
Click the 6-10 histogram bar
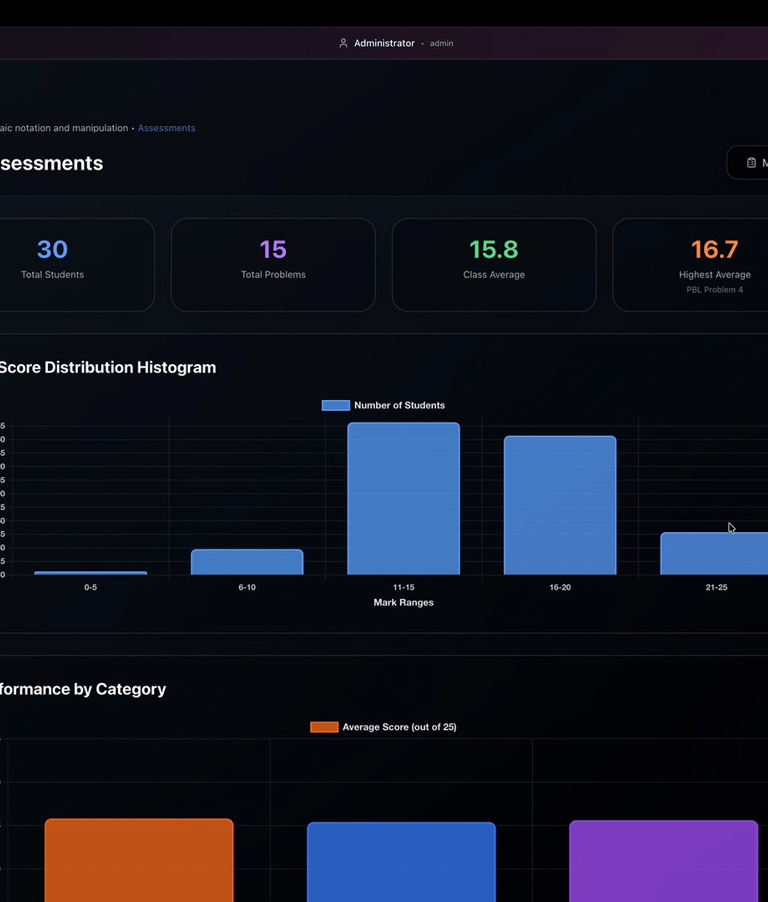[x=247, y=562]
